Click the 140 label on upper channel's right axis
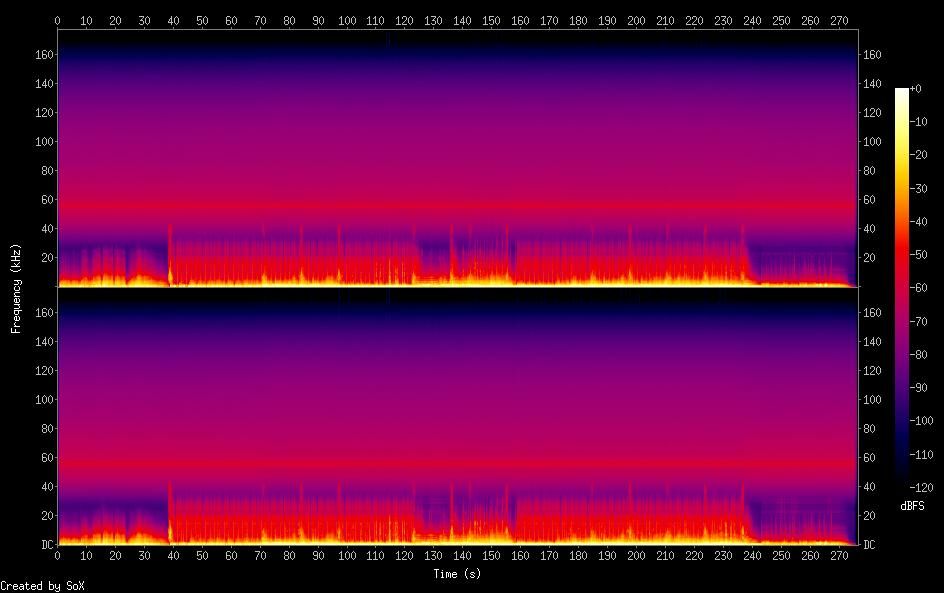Image resolution: width=944 pixels, height=593 pixels. (873, 84)
